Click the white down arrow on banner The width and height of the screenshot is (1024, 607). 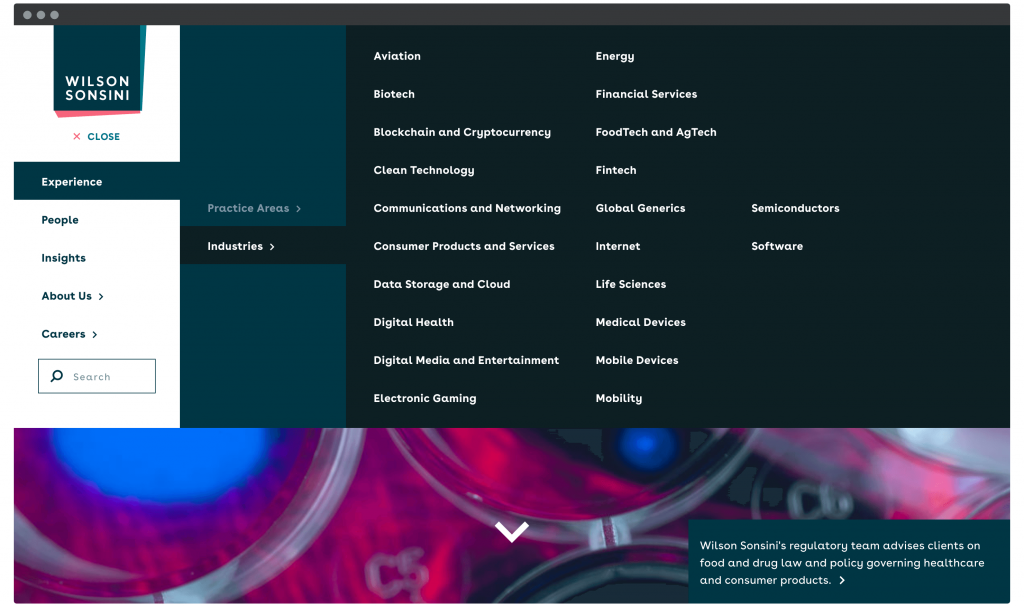coord(511,531)
